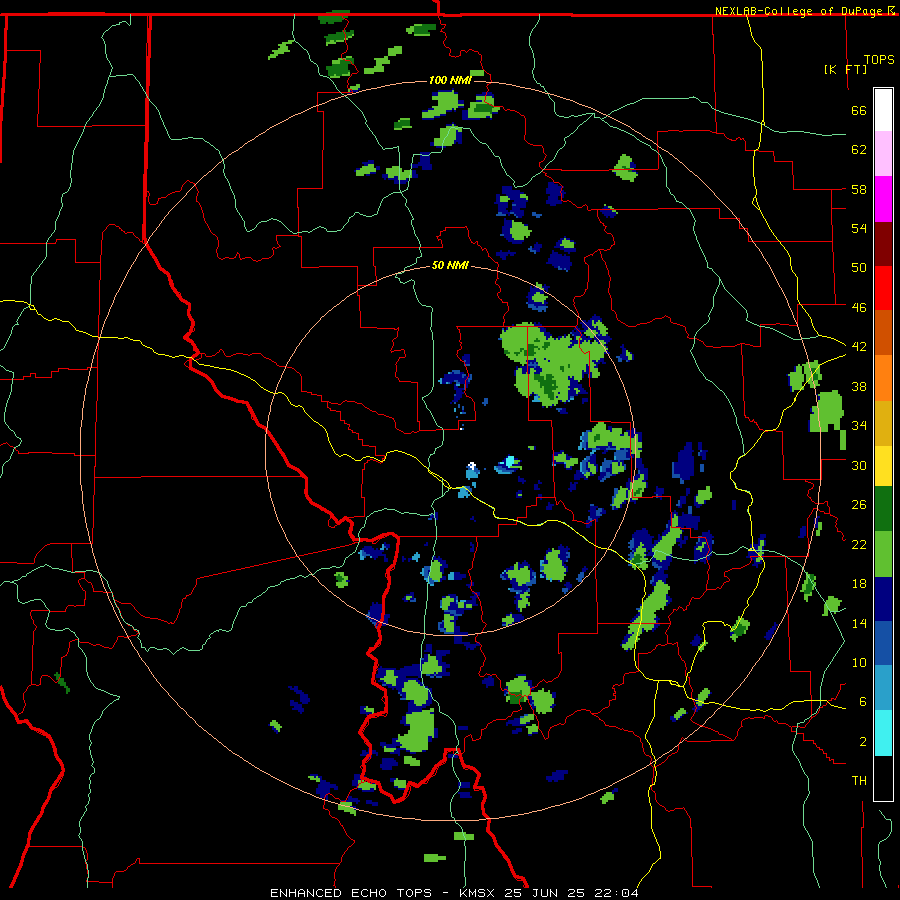This screenshot has height=900, width=900.
Task: Select the bright red legend swatch
Action: 883,288
